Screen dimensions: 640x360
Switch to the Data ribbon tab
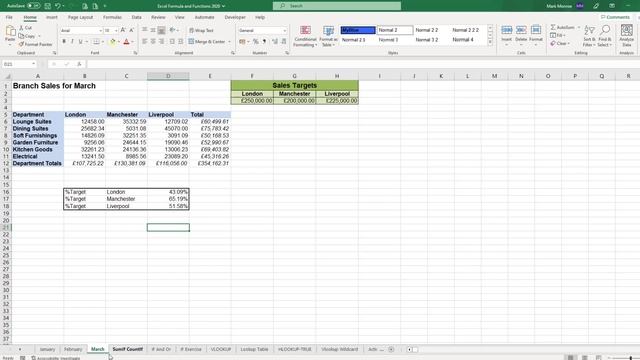pos(136,17)
